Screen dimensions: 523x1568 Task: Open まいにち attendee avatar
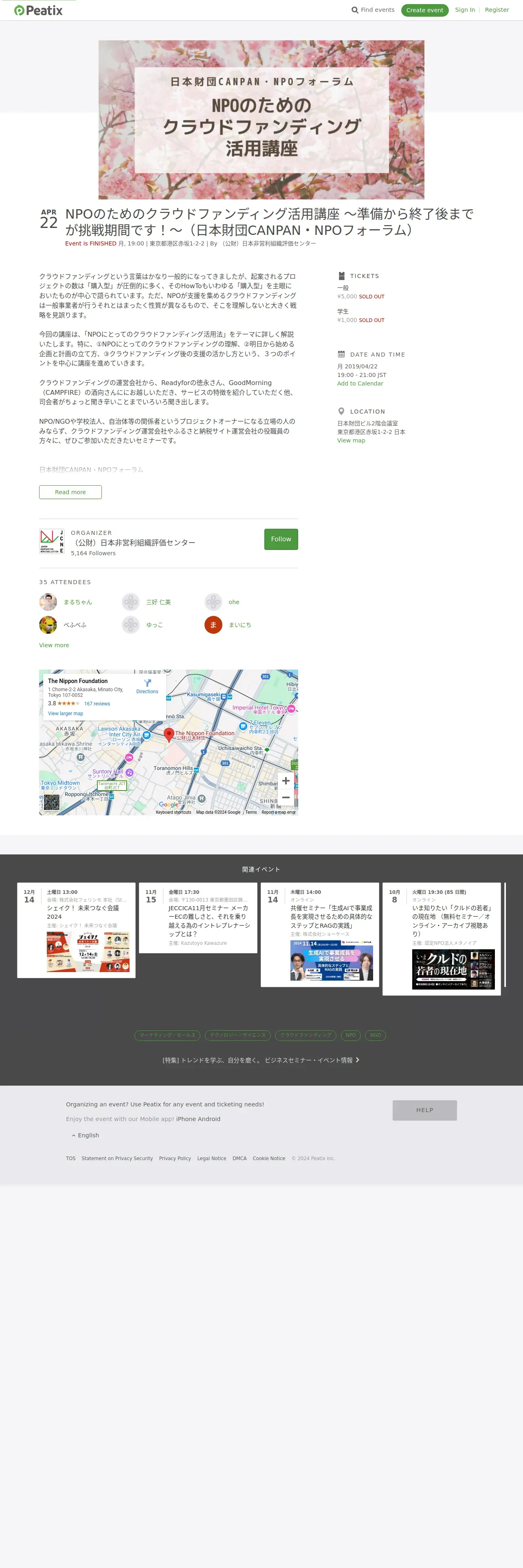click(x=213, y=624)
